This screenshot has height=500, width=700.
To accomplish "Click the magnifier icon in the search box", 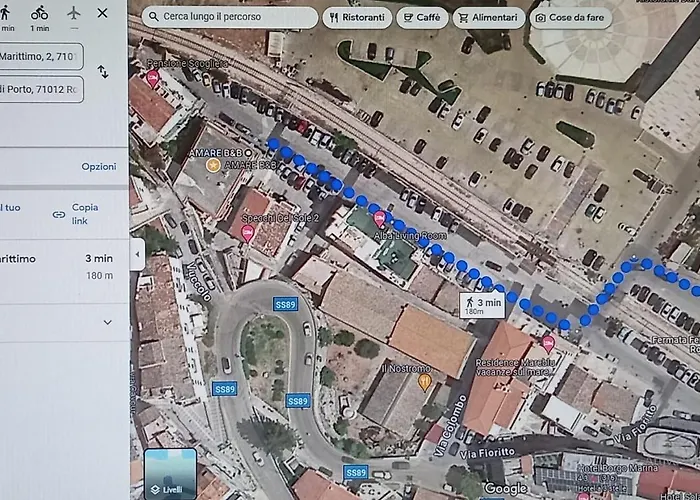I will pos(154,17).
